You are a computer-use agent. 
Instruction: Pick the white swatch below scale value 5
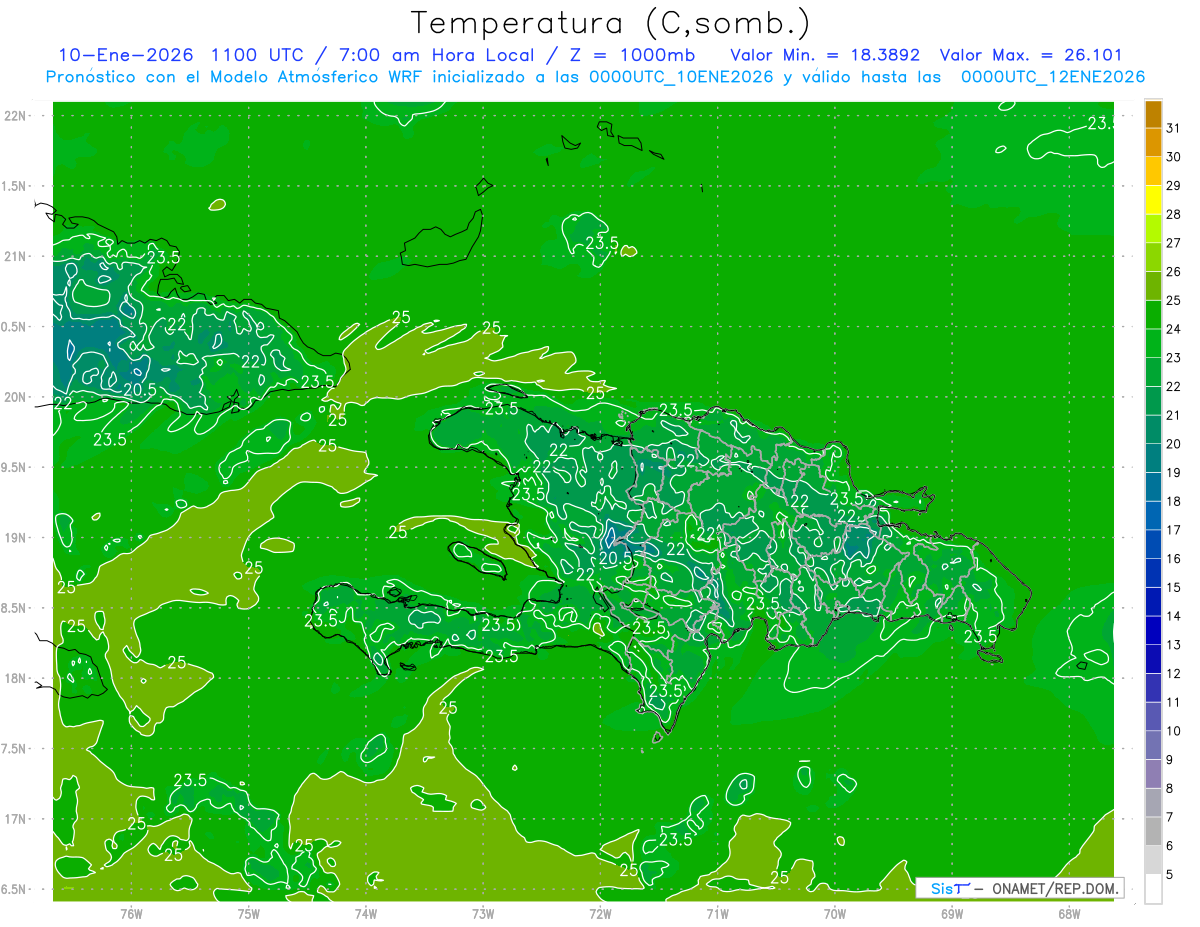(x=1153, y=889)
